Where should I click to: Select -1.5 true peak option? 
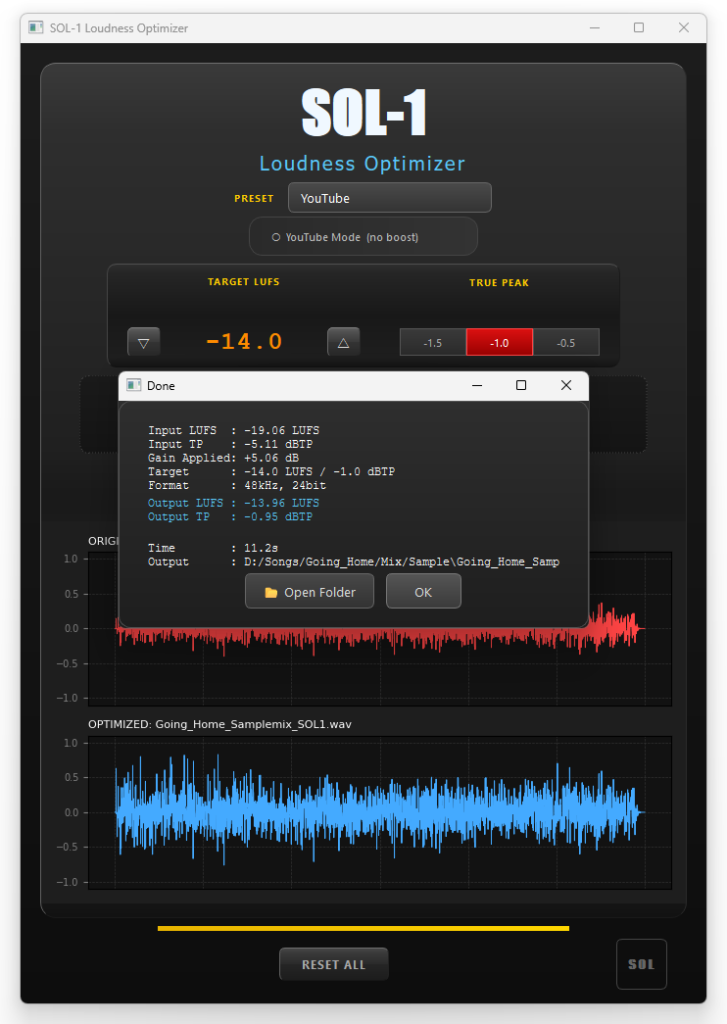click(432, 342)
